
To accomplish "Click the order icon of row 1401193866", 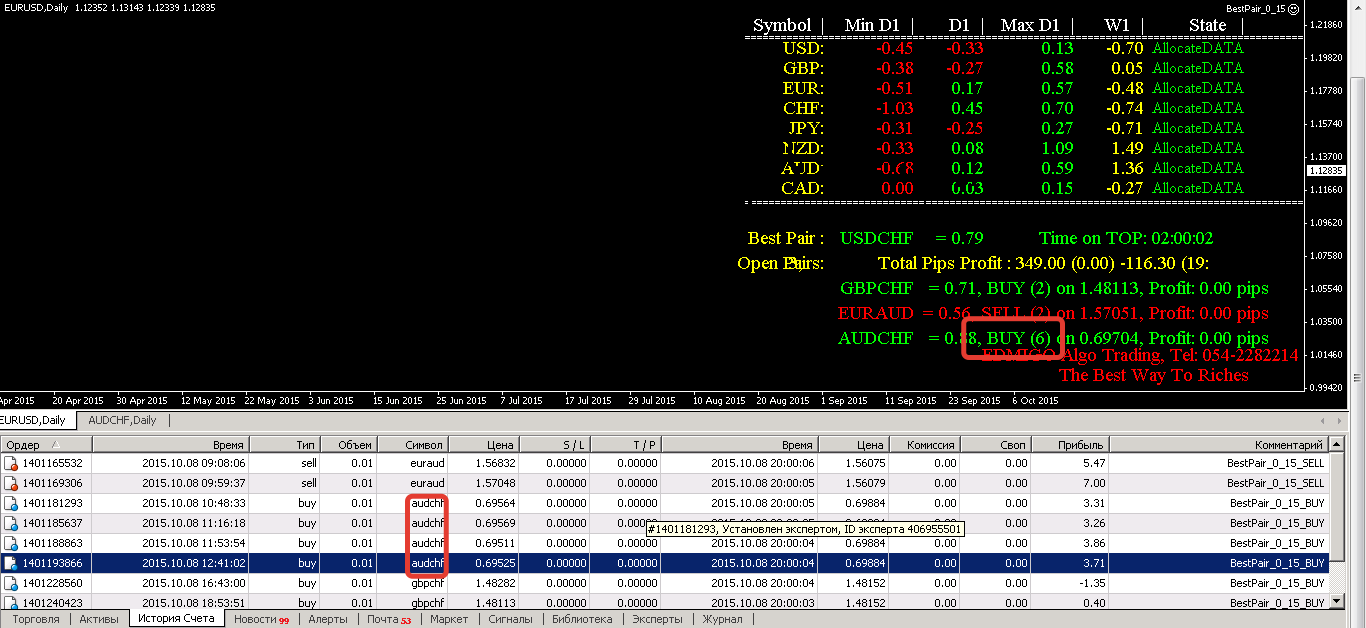I will 11,563.
